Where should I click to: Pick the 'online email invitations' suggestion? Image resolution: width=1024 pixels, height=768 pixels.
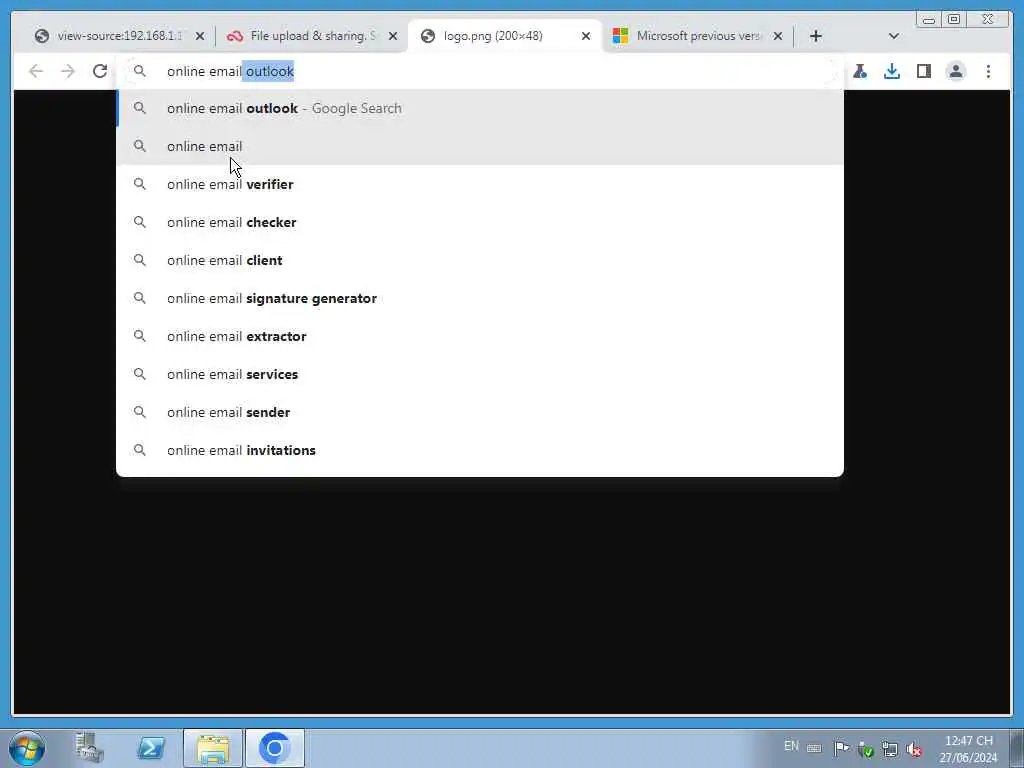[479, 450]
